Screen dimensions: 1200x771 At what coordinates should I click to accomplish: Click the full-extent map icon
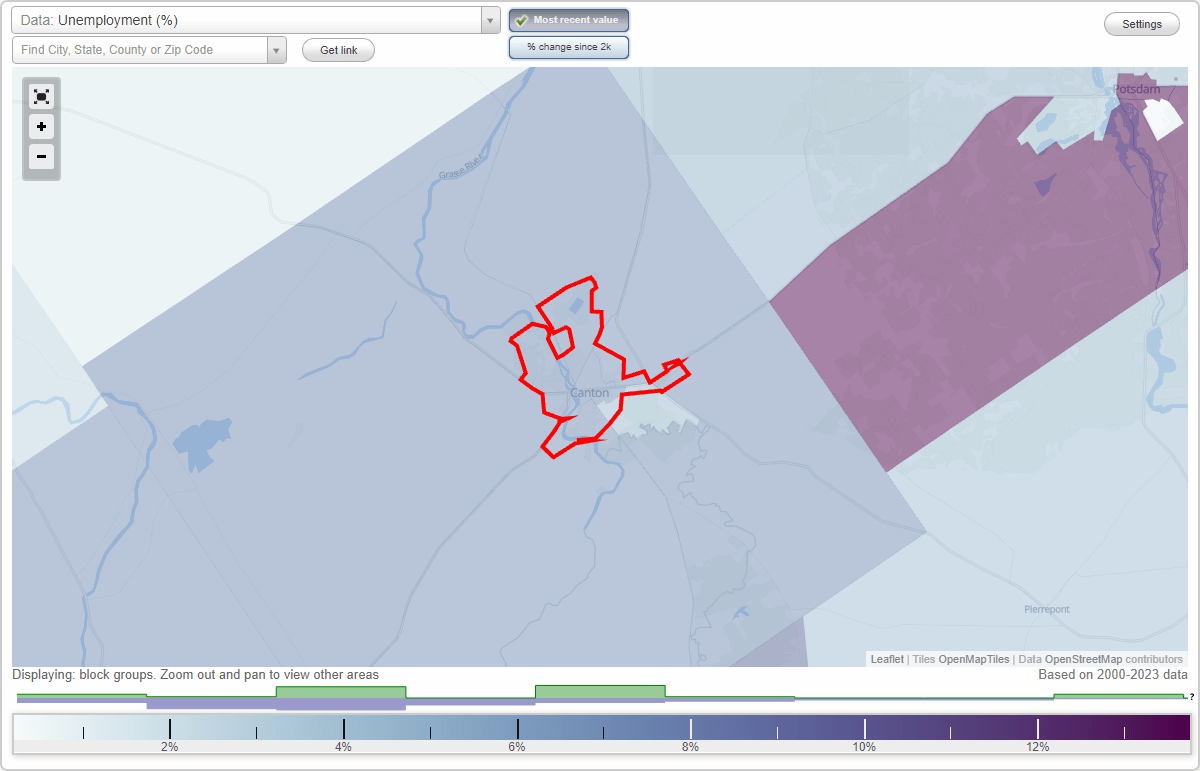click(x=41, y=96)
